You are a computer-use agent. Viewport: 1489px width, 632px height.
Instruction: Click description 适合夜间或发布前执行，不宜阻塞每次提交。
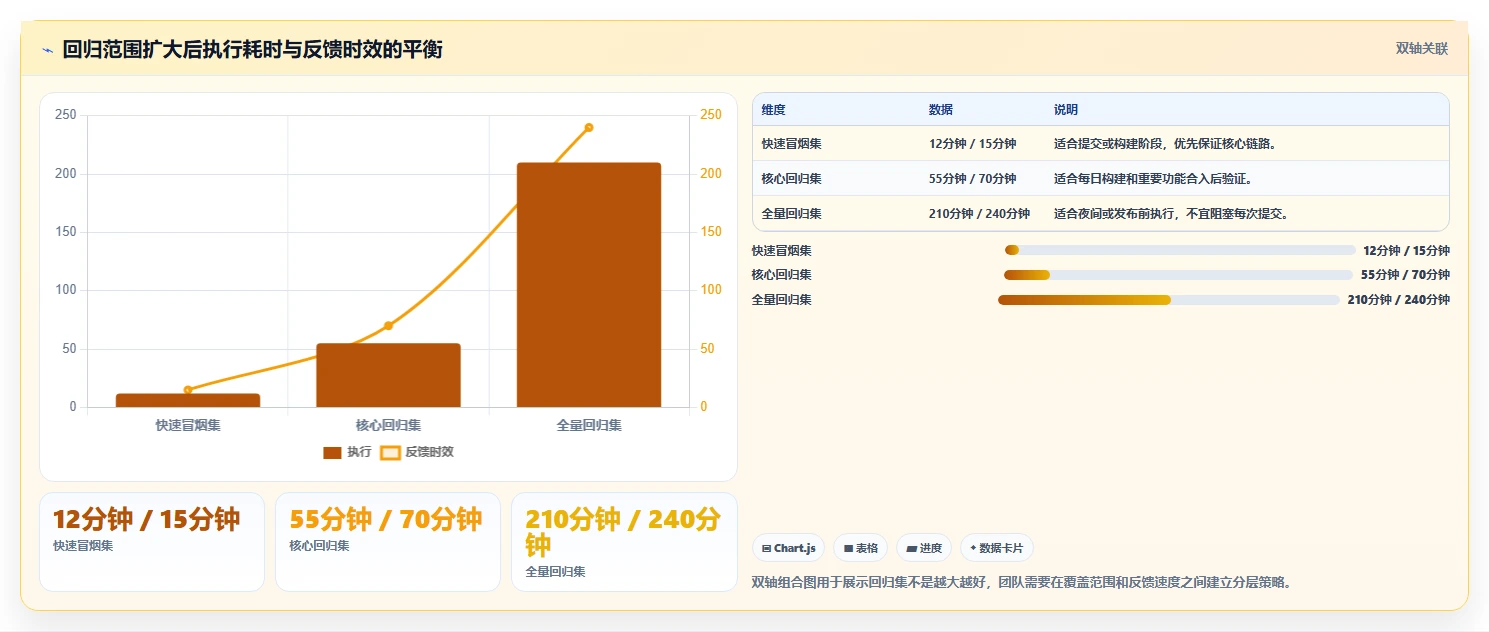(1172, 214)
